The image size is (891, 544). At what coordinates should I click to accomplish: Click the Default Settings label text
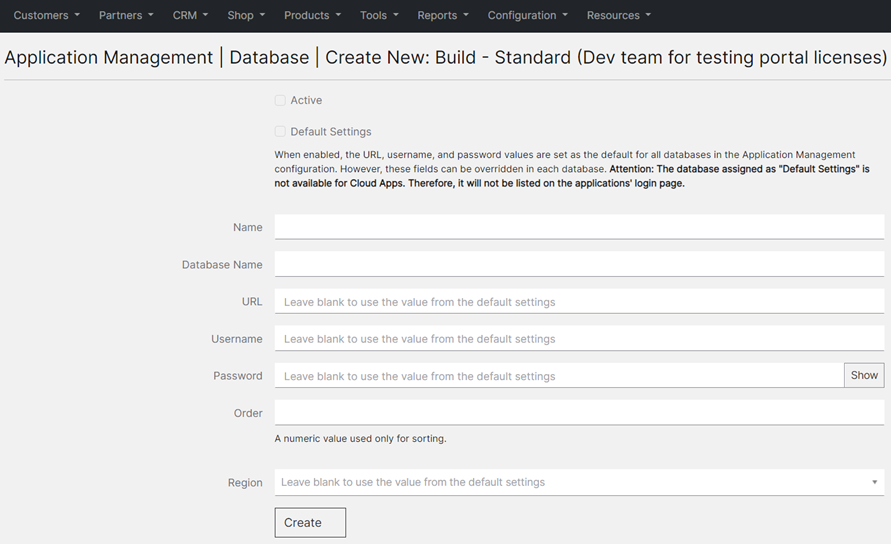331,132
